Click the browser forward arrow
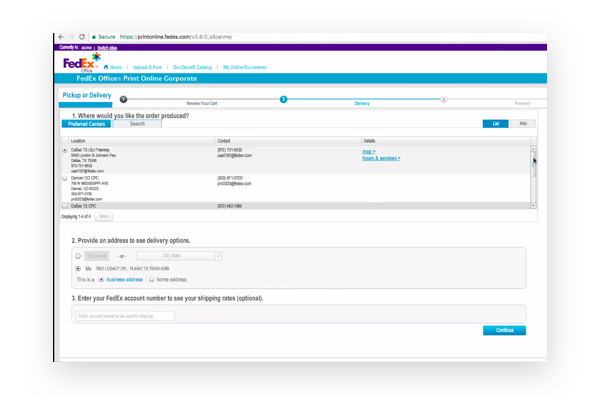600x400 pixels. pyautogui.click(x=71, y=37)
